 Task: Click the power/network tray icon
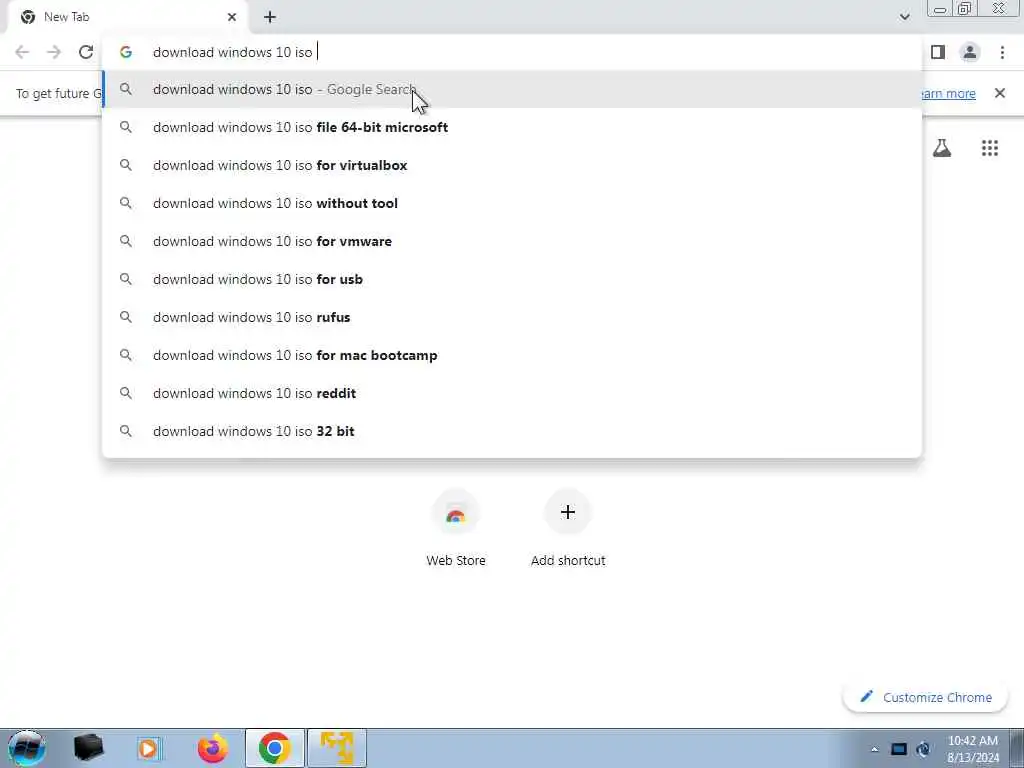coord(923,749)
